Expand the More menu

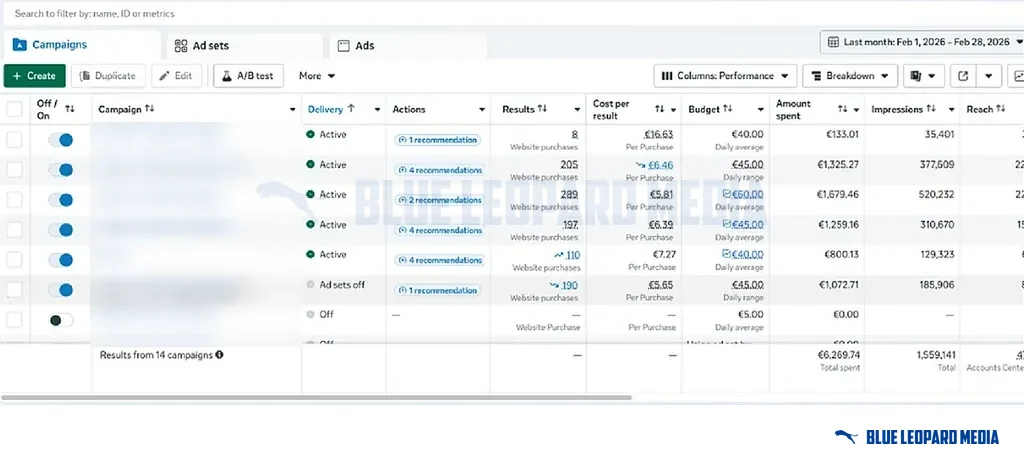[x=317, y=76]
